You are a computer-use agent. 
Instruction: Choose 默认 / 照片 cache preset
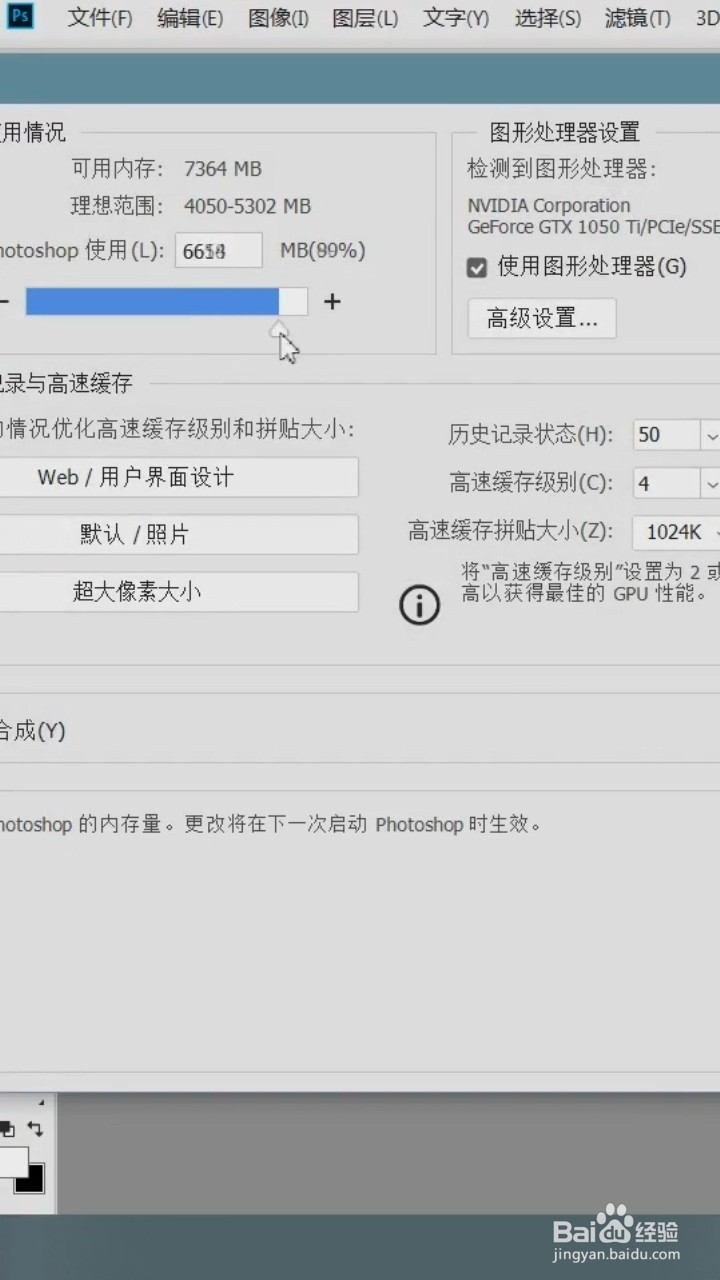tap(177, 534)
